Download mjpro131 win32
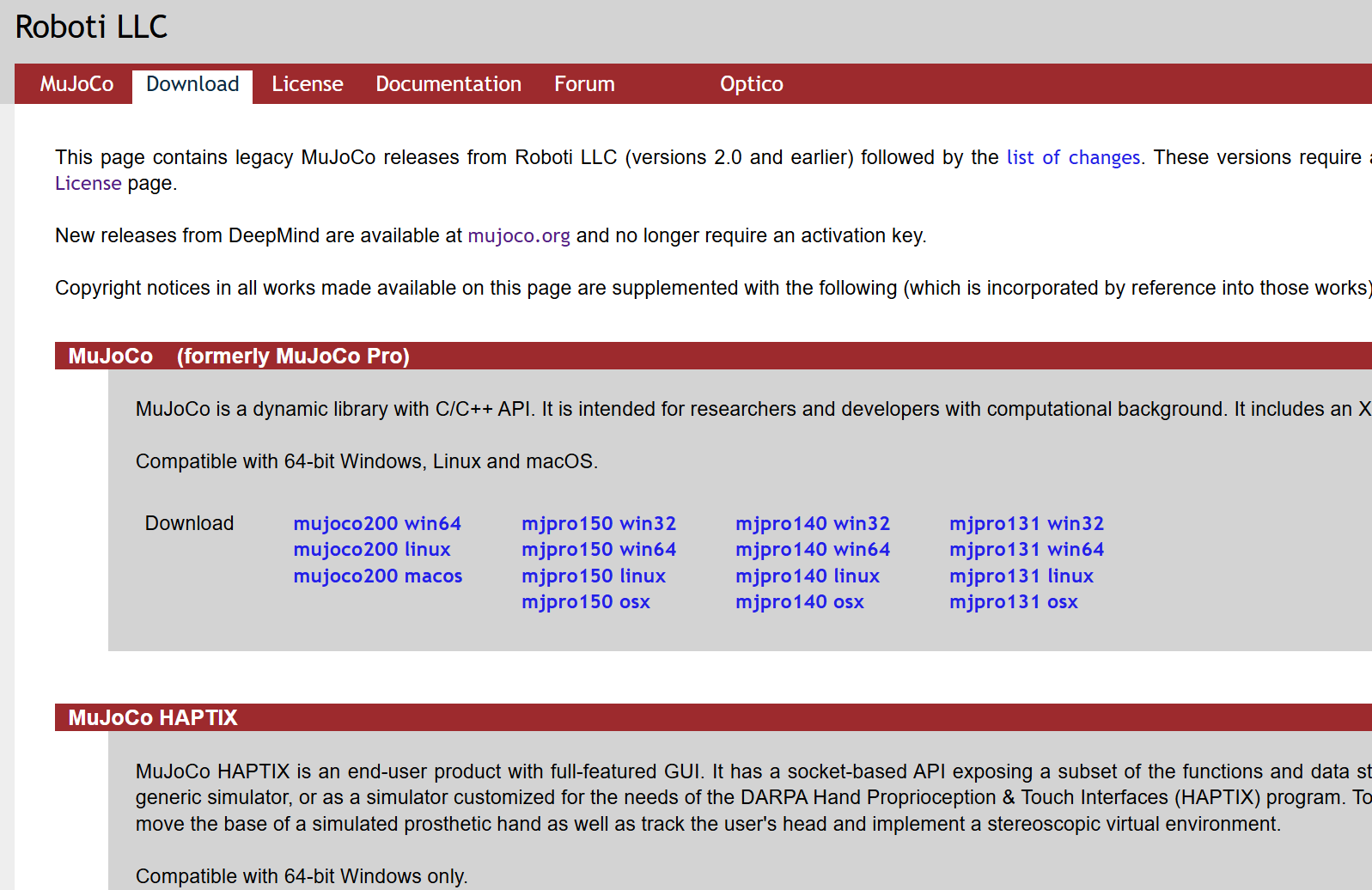Screen dimensions: 1372x890 (1027, 523)
